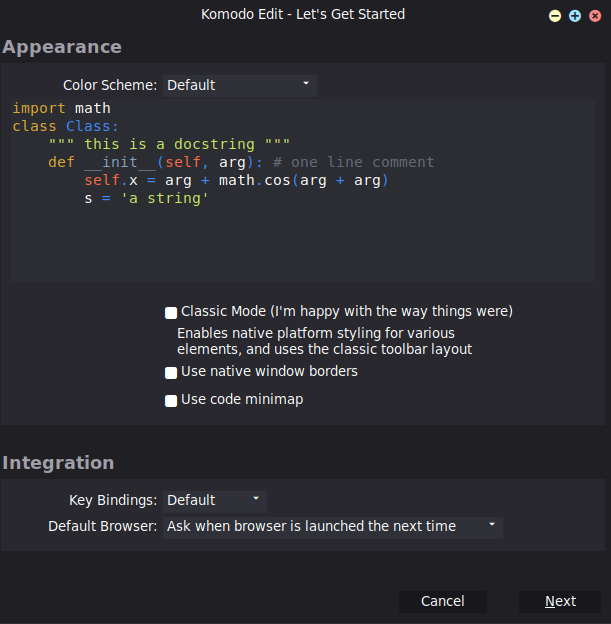Open the Color Scheme dropdown
The image size is (611, 624).
point(240,86)
